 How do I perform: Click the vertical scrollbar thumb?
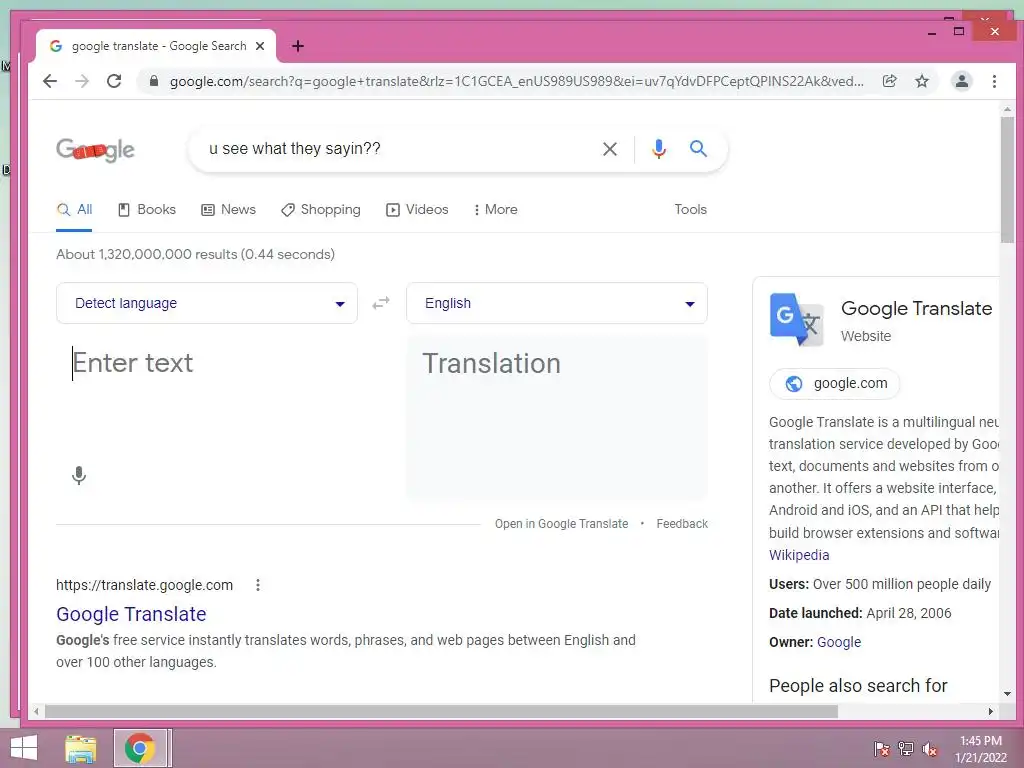1007,180
